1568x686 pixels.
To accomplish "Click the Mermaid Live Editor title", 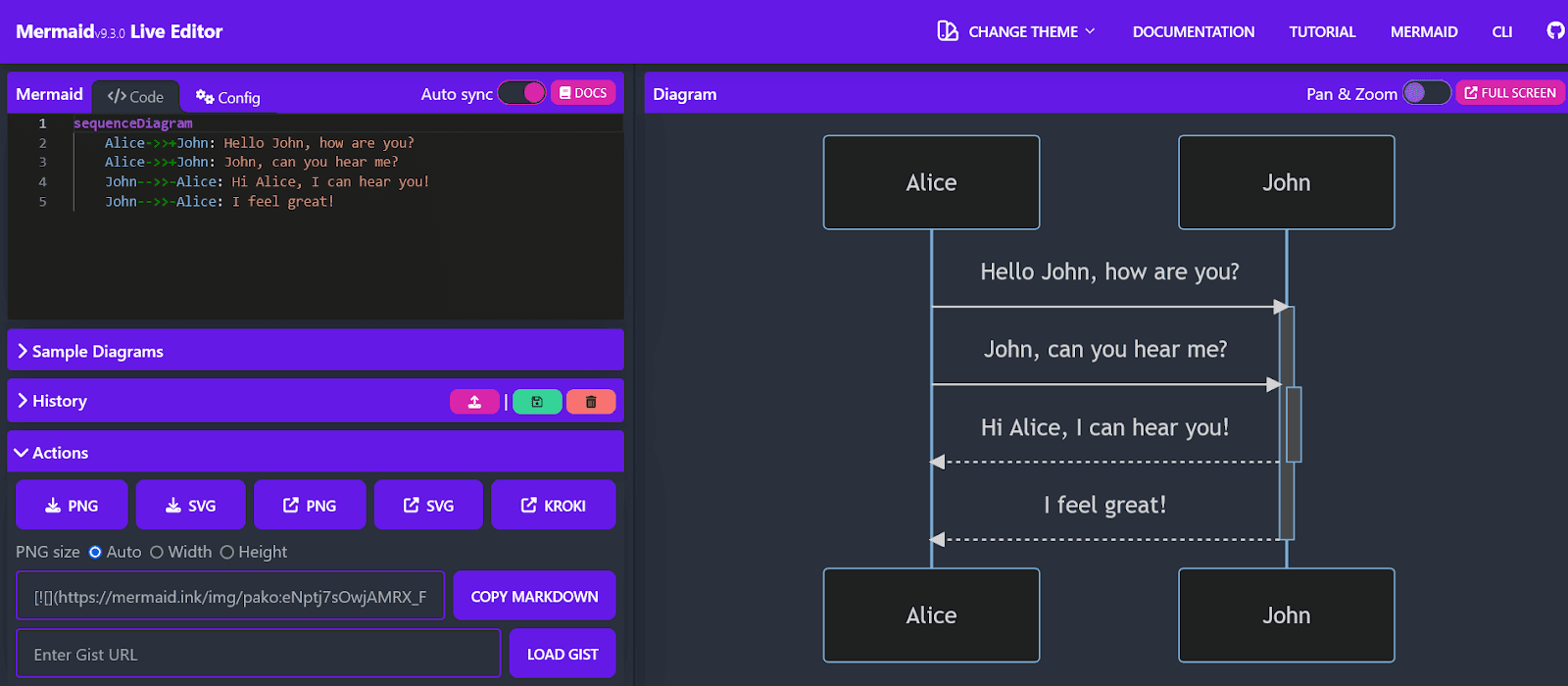I will tap(120, 31).
